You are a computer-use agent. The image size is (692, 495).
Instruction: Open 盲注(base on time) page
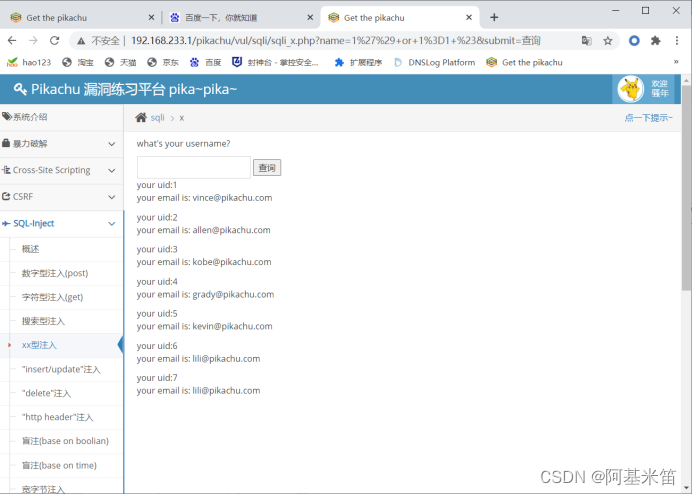point(61,465)
